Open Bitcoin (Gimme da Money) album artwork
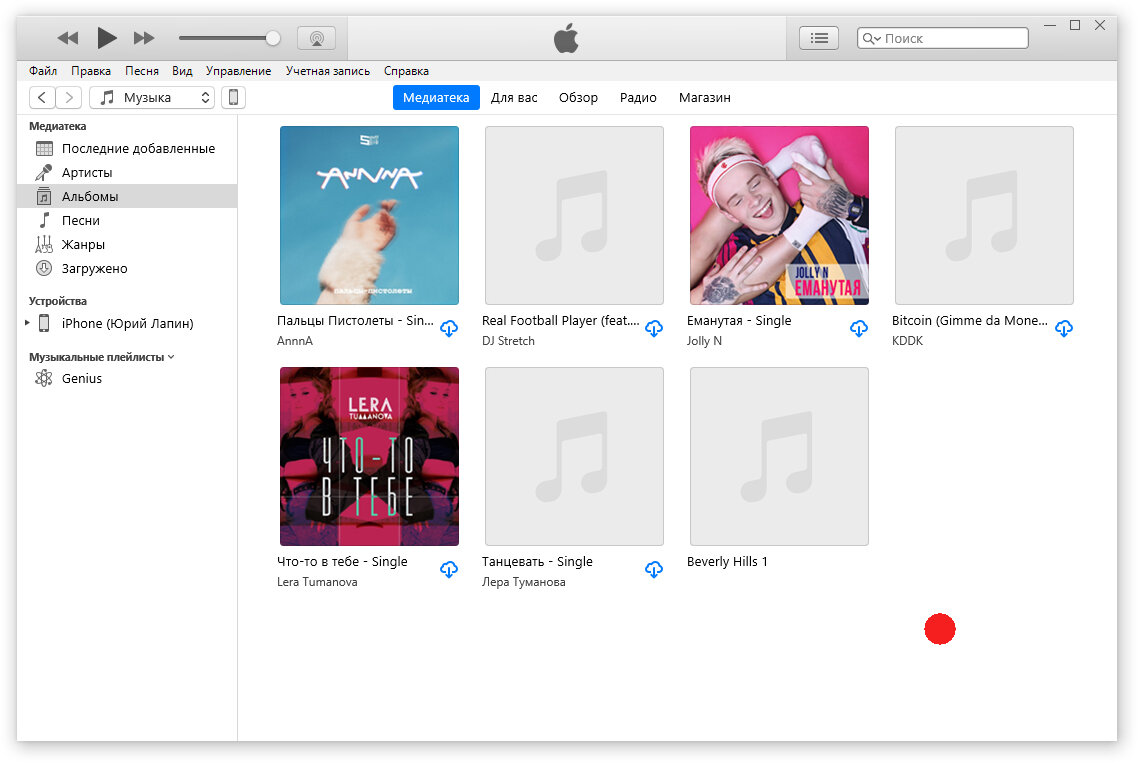 click(x=984, y=216)
